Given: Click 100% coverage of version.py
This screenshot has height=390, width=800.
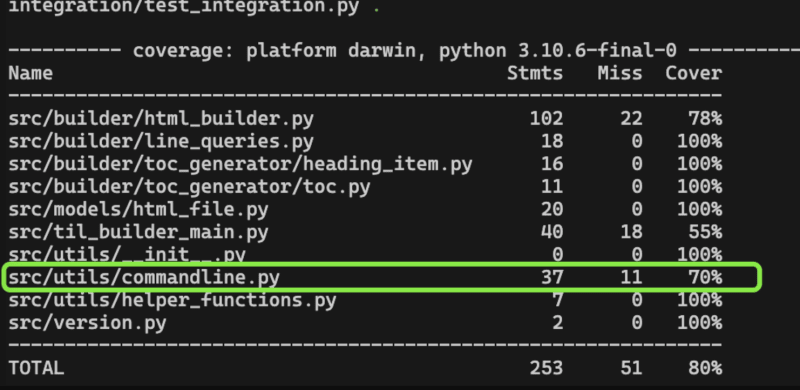Looking at the screenshot, I should pyautogui.click(x=699, y=323).
